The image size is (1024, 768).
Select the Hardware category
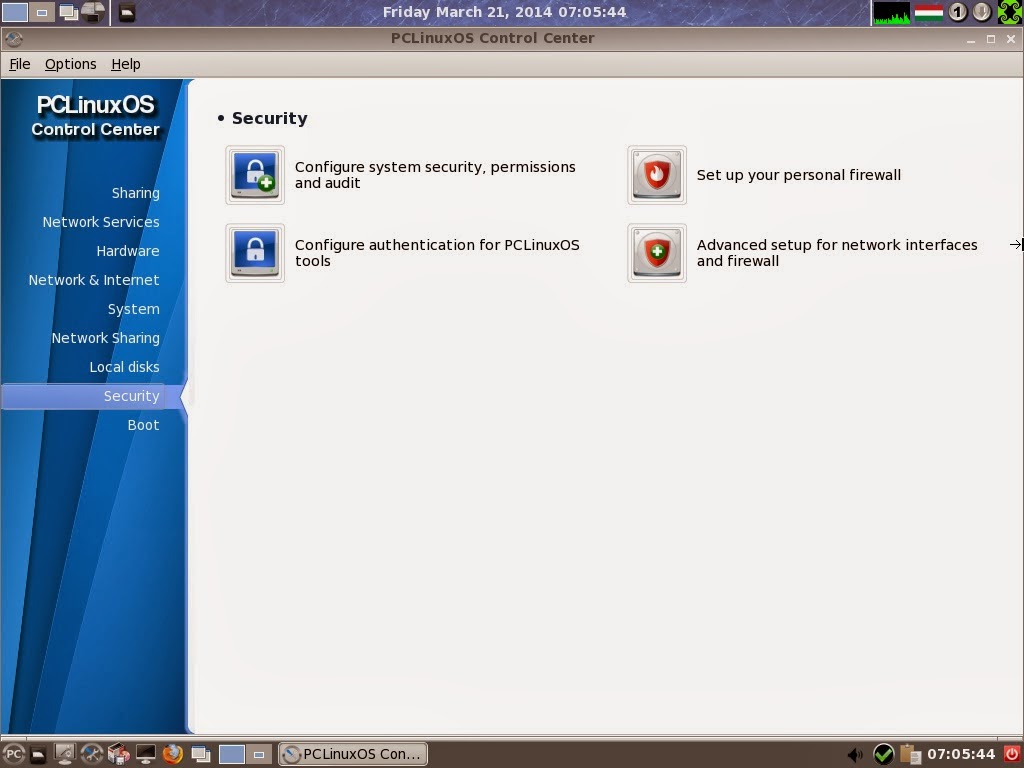(x=127, y=251)
